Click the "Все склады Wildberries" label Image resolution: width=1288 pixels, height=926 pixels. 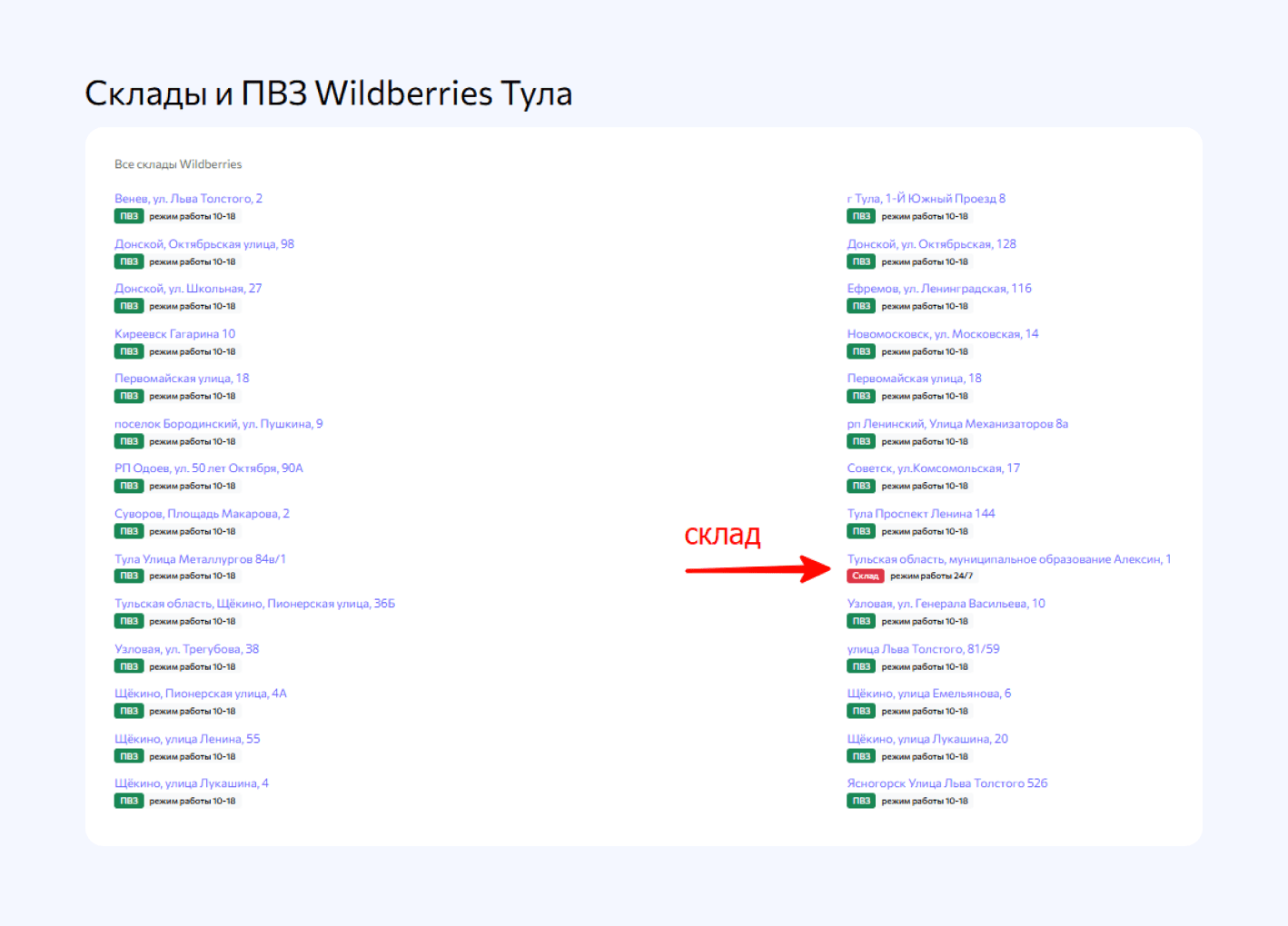178,164
